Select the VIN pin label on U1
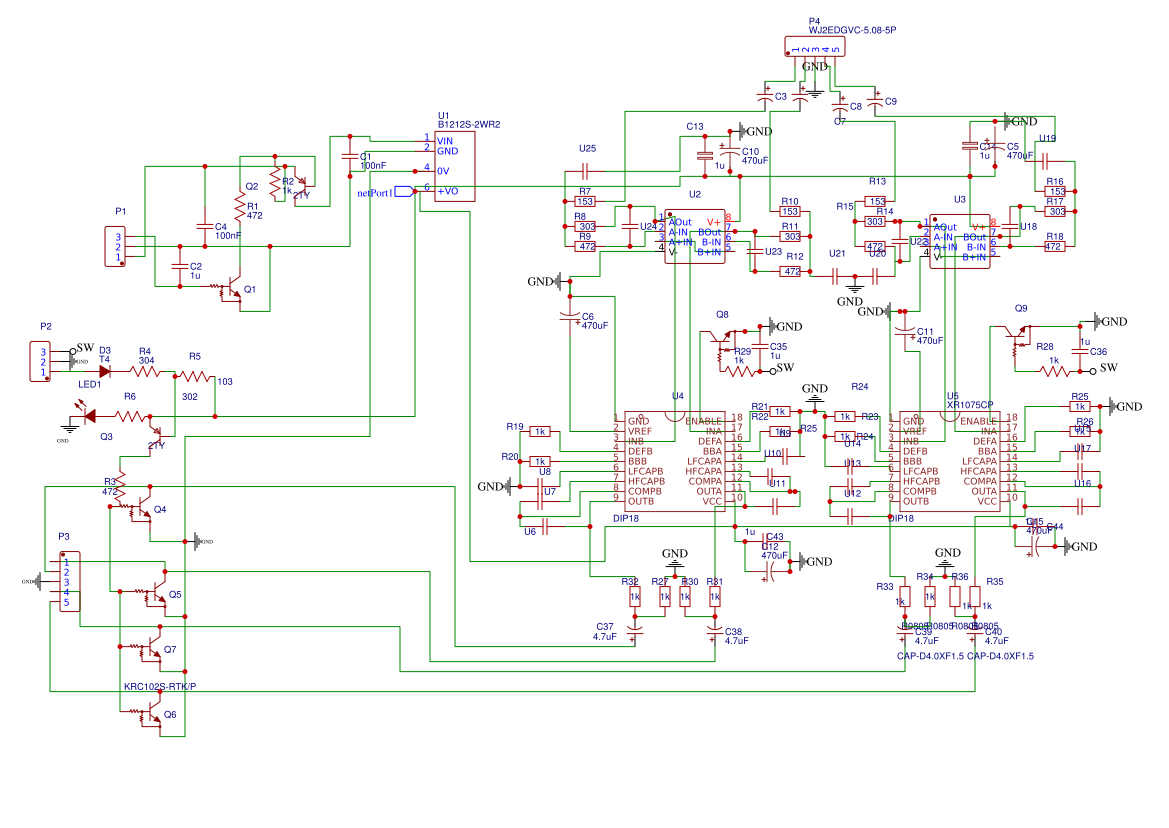1169x828 pixels. (x=445, y=141)
